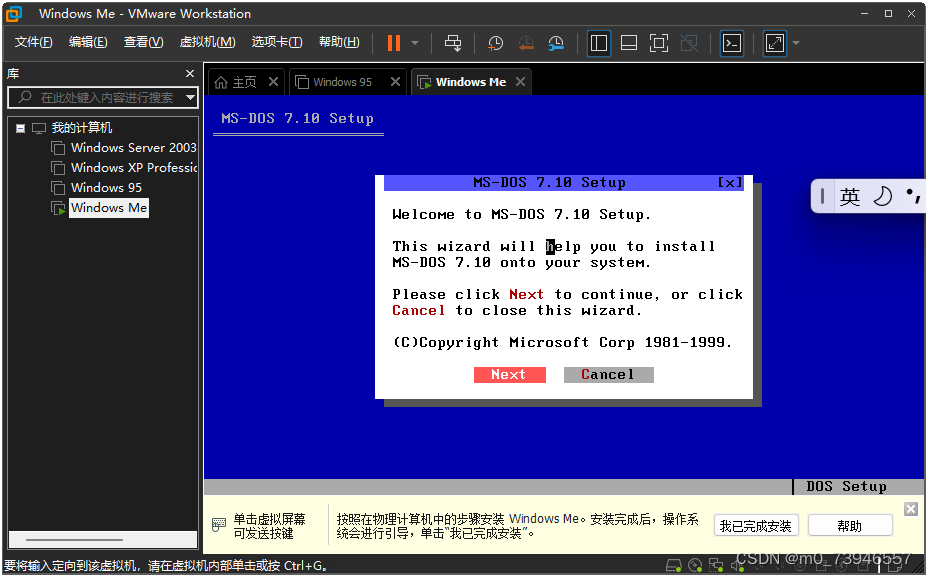This screenshot has width=928, height=577.
Task: Close the Windows Me tab
Action: tap(520, 82)
